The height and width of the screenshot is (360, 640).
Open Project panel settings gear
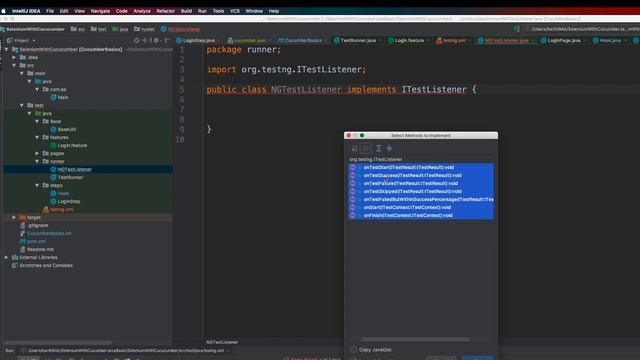[156, 40]
